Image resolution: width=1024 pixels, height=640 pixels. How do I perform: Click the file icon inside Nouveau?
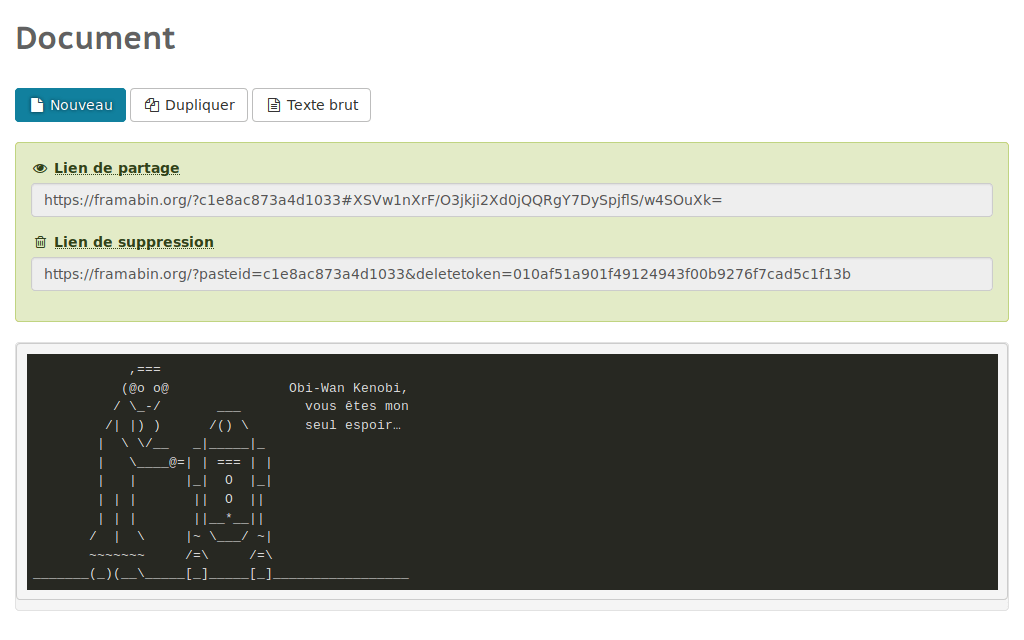(x=37, y=105)
